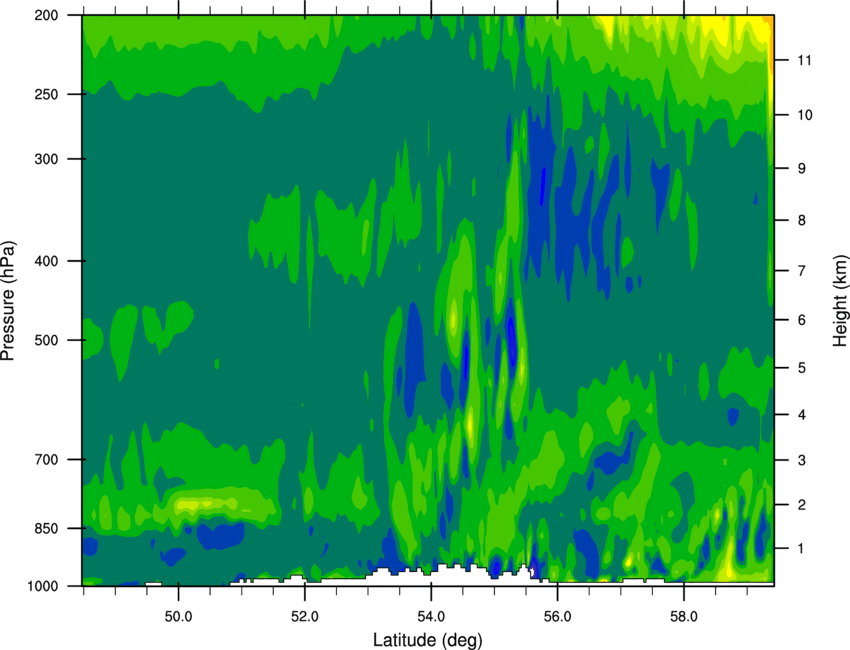Click the 56.0 latitude tick label
The height and width of the screenshot is (650, 850).
coord(558,617)
